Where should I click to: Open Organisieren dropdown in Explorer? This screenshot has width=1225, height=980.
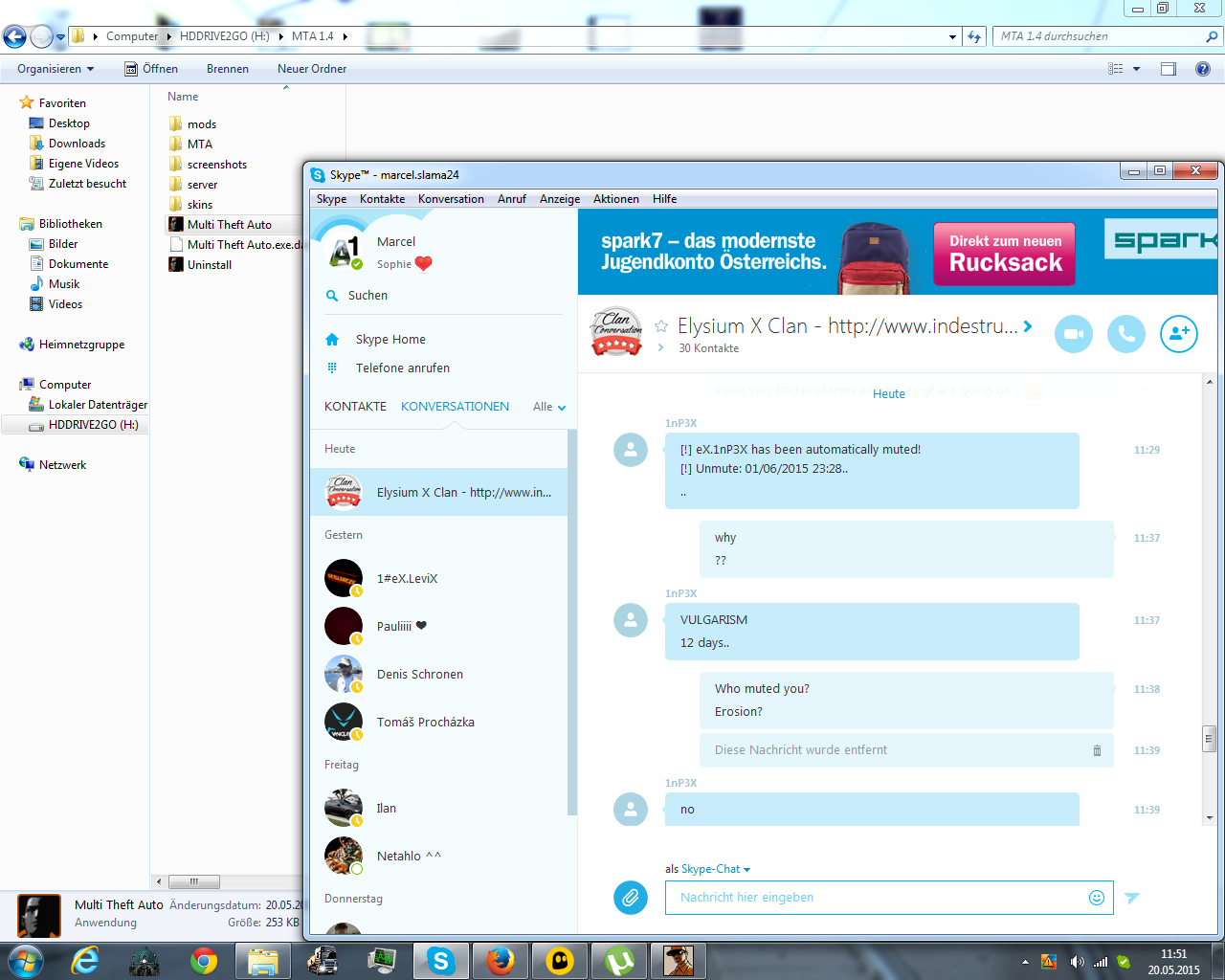pyautogui.click(x=56, y=69)
